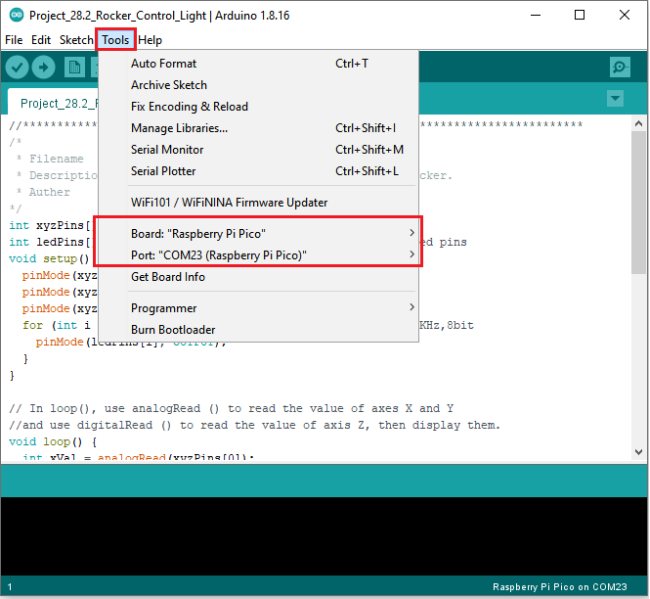Viewport: 650px width, 599px height.
Task: Launch Serial Monitor from the Tools menu
Action: [x=258, y=150]
